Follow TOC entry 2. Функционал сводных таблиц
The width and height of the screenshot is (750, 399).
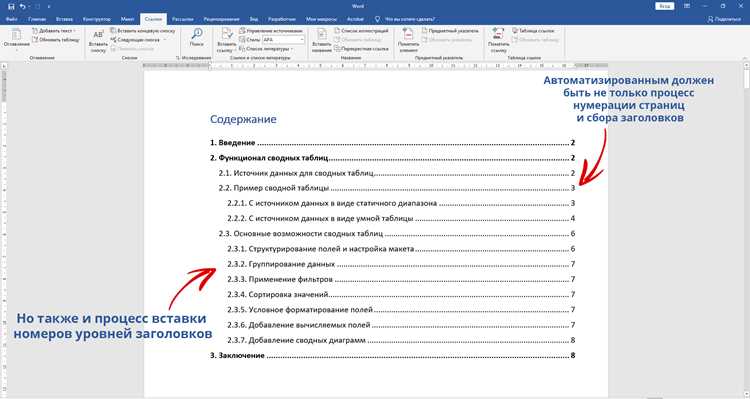[x=392, y=158]
